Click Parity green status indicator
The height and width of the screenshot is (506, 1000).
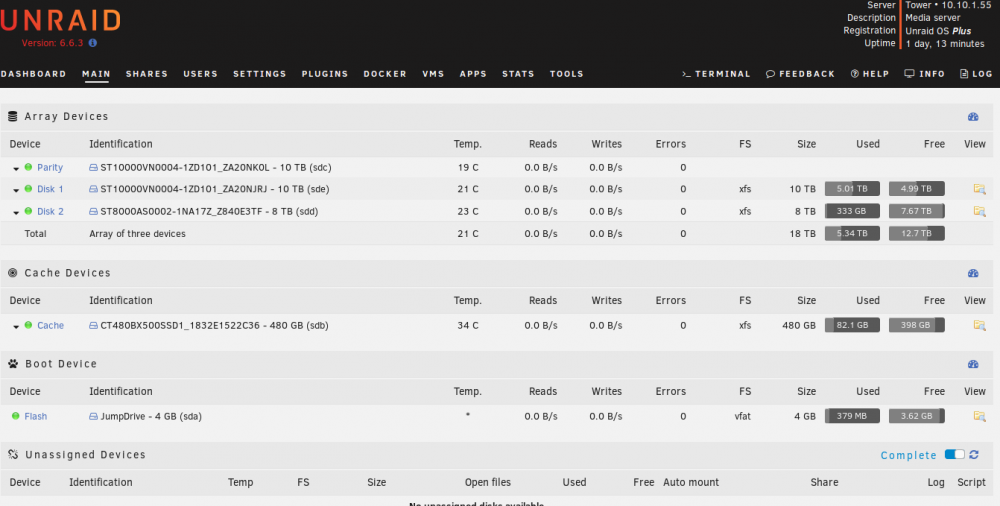[28, 167]
